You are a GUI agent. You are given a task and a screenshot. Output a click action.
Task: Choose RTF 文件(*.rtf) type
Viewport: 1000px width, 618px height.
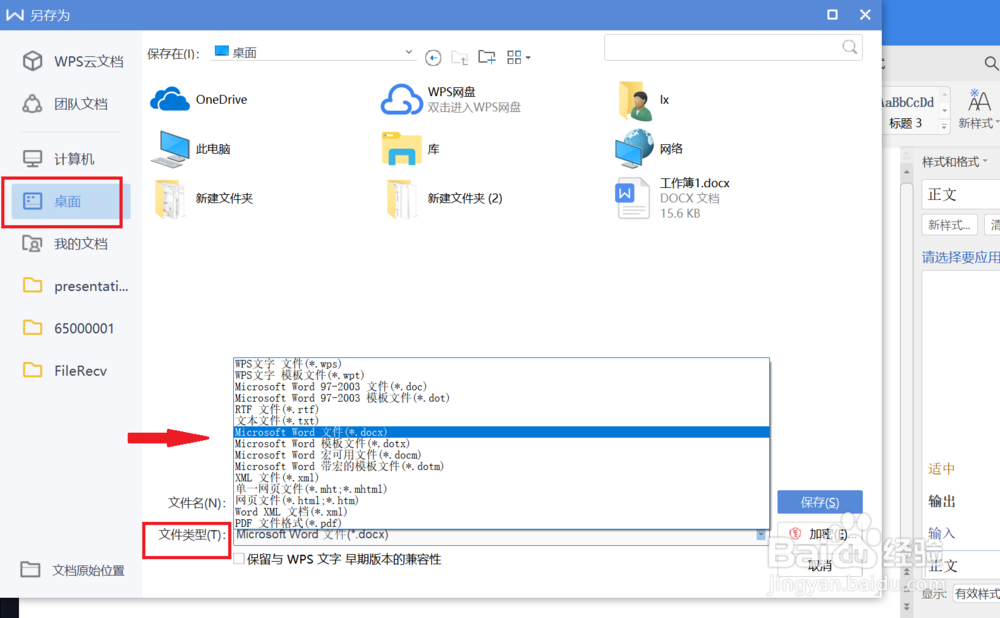coord(501,409)
